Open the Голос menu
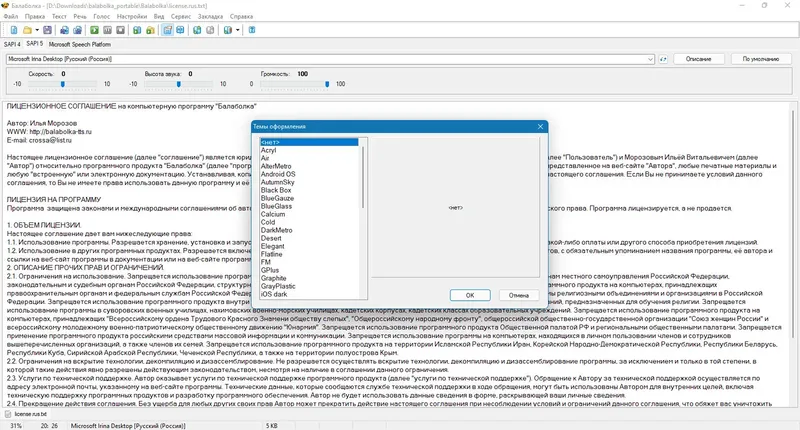Viewport: 800px width, 430px height. pyautogui.click(x=102, y=16)
